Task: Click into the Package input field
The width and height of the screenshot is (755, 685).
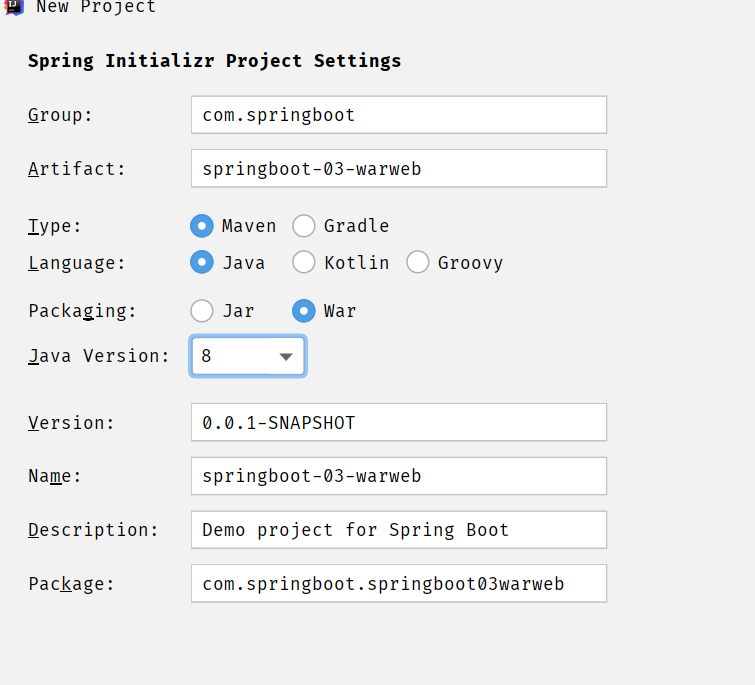Action: point(399,583)
